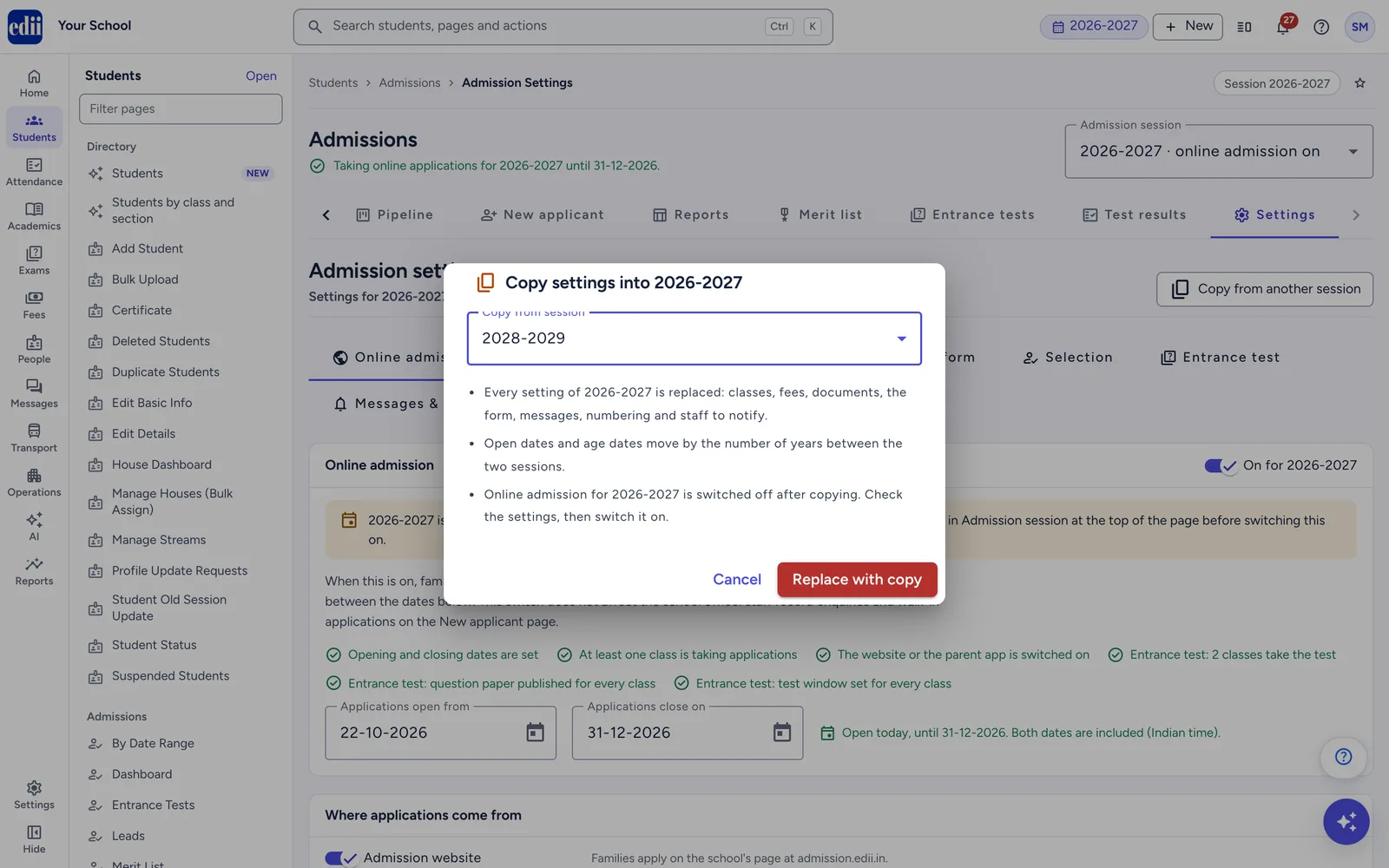Open People module

coord(34,349)
